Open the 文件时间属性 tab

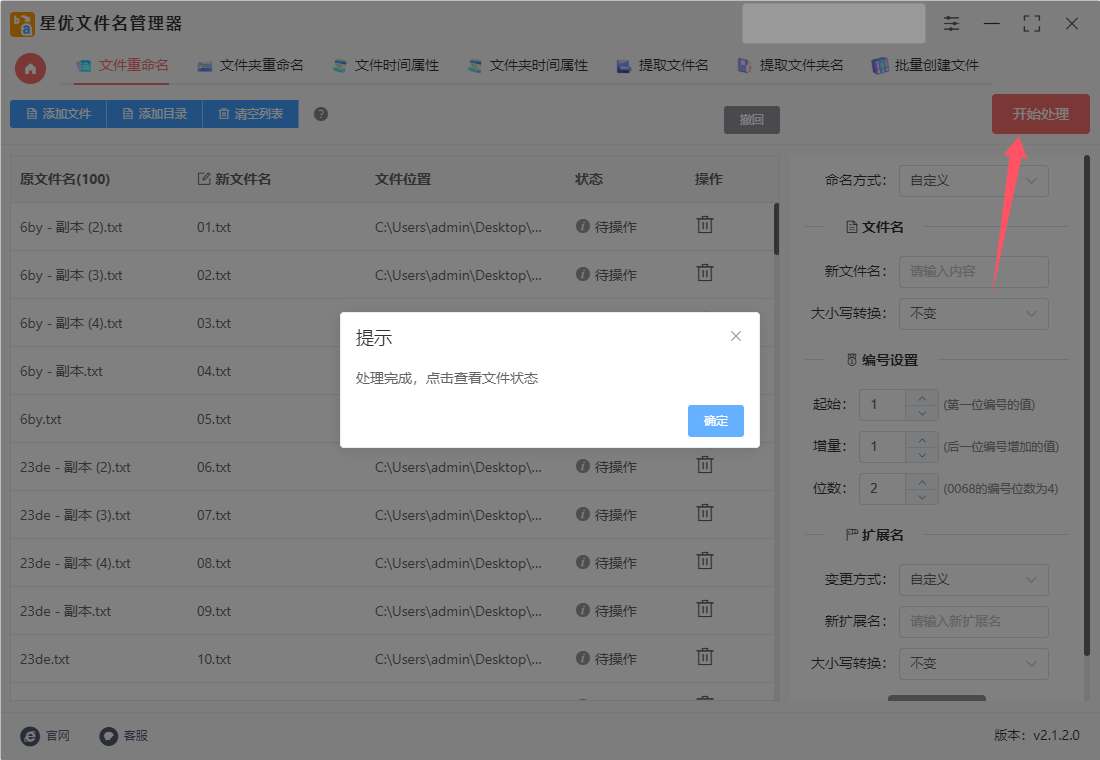(x=386, y=65)
